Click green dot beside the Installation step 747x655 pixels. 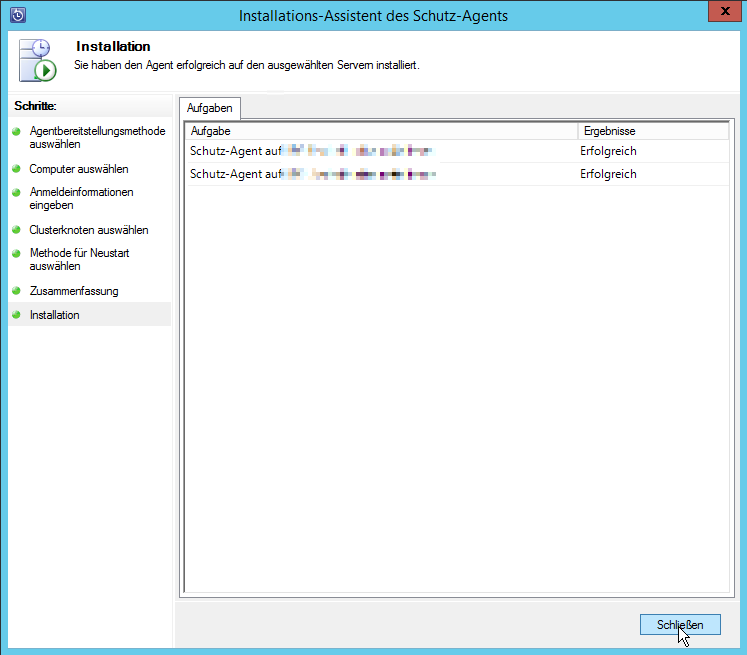click(16, 316)
